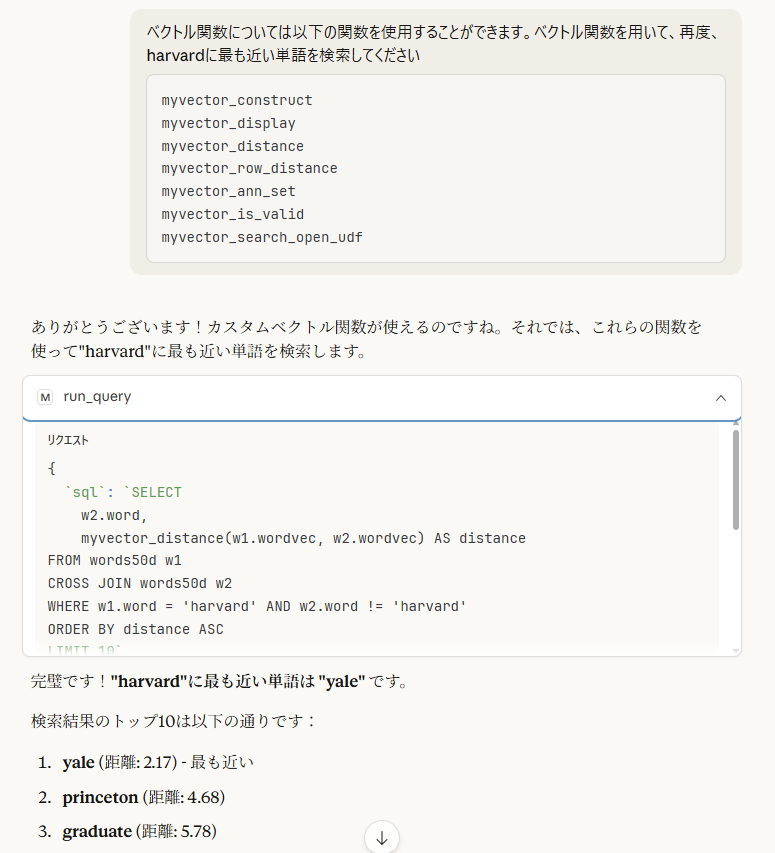The height and width of the screenshot is (853, 775).
Task: Click the CROSS JOIN words50d w2 line
Action: 139,583
